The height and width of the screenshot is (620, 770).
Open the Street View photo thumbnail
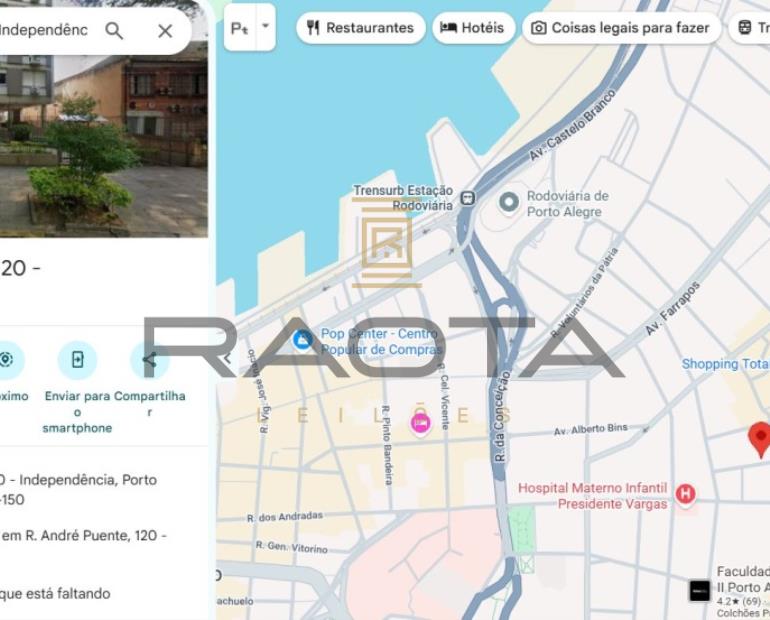pyautogui.click(x=104, y=146)
